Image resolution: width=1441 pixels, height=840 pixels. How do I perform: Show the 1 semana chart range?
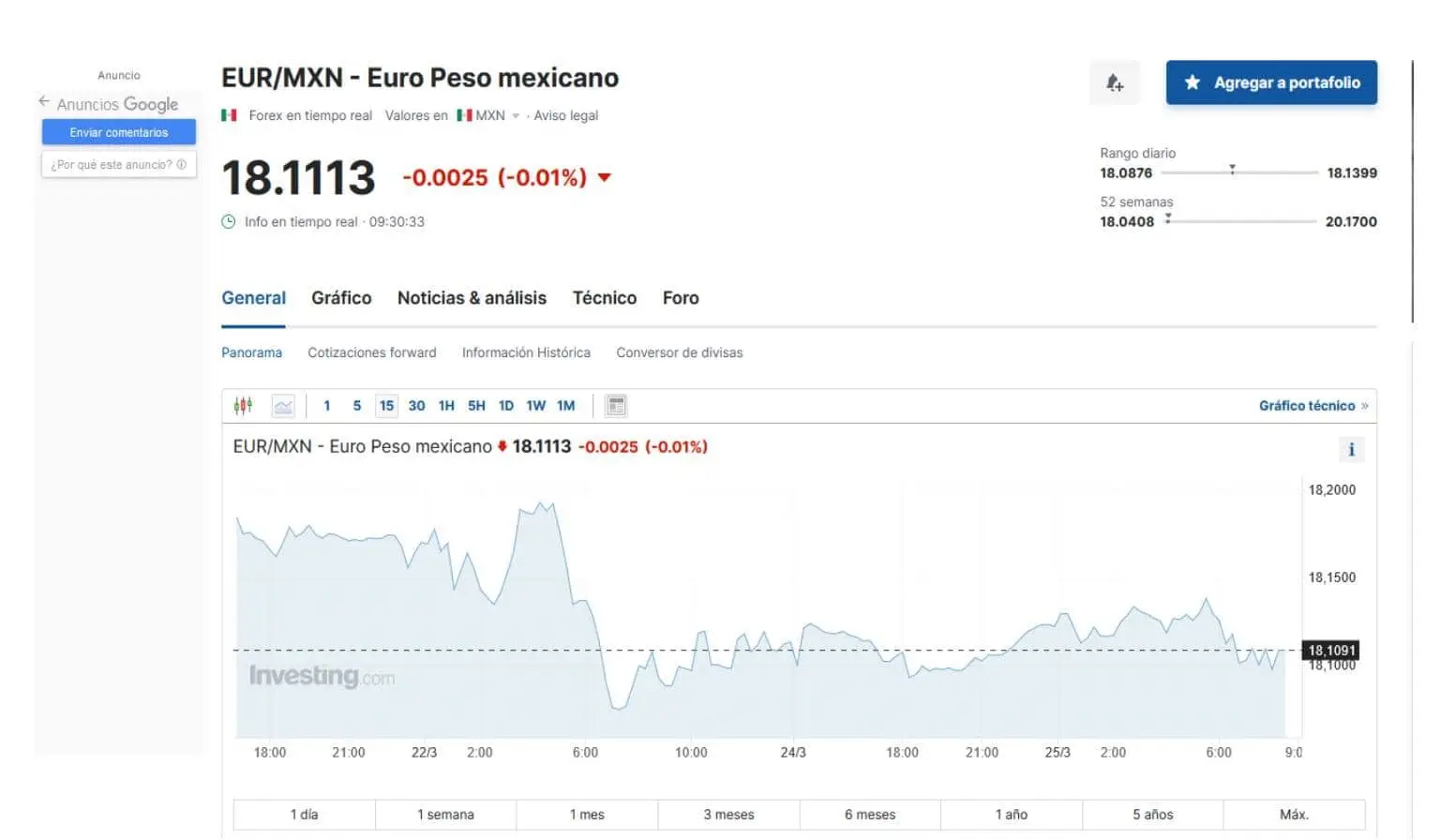[x=445, y=815]
